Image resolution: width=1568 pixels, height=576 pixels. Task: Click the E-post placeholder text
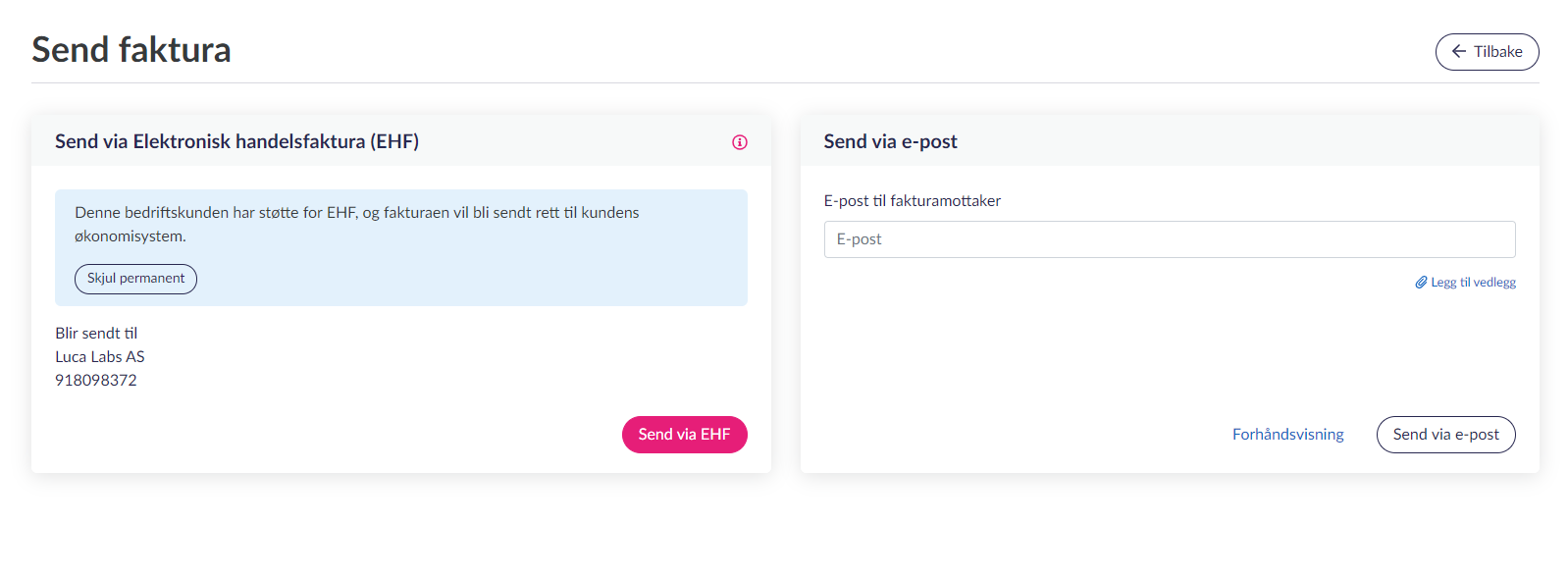[859, 239]
